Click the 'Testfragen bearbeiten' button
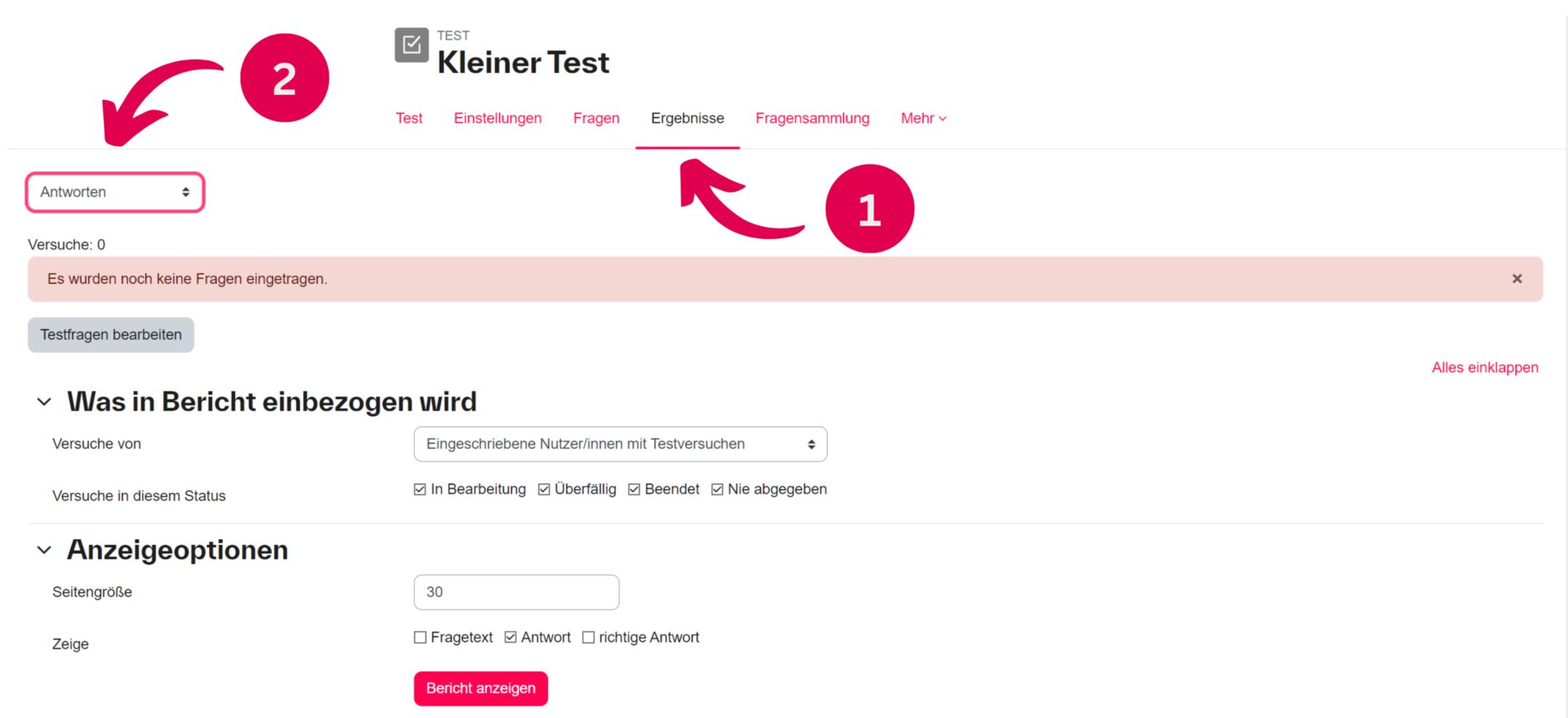Screen dimensions: 1568x718 pyautogui.click(x=111, y=335)
